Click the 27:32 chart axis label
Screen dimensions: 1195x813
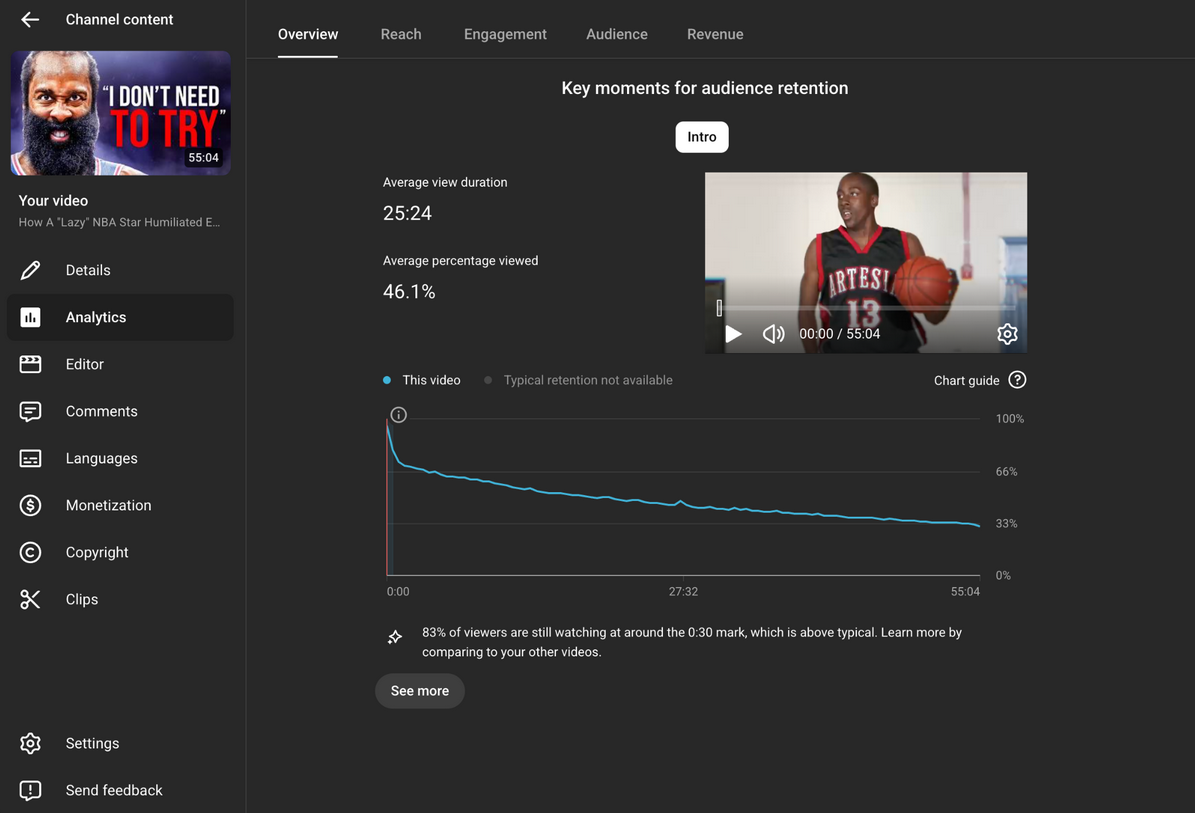[684, 591]
